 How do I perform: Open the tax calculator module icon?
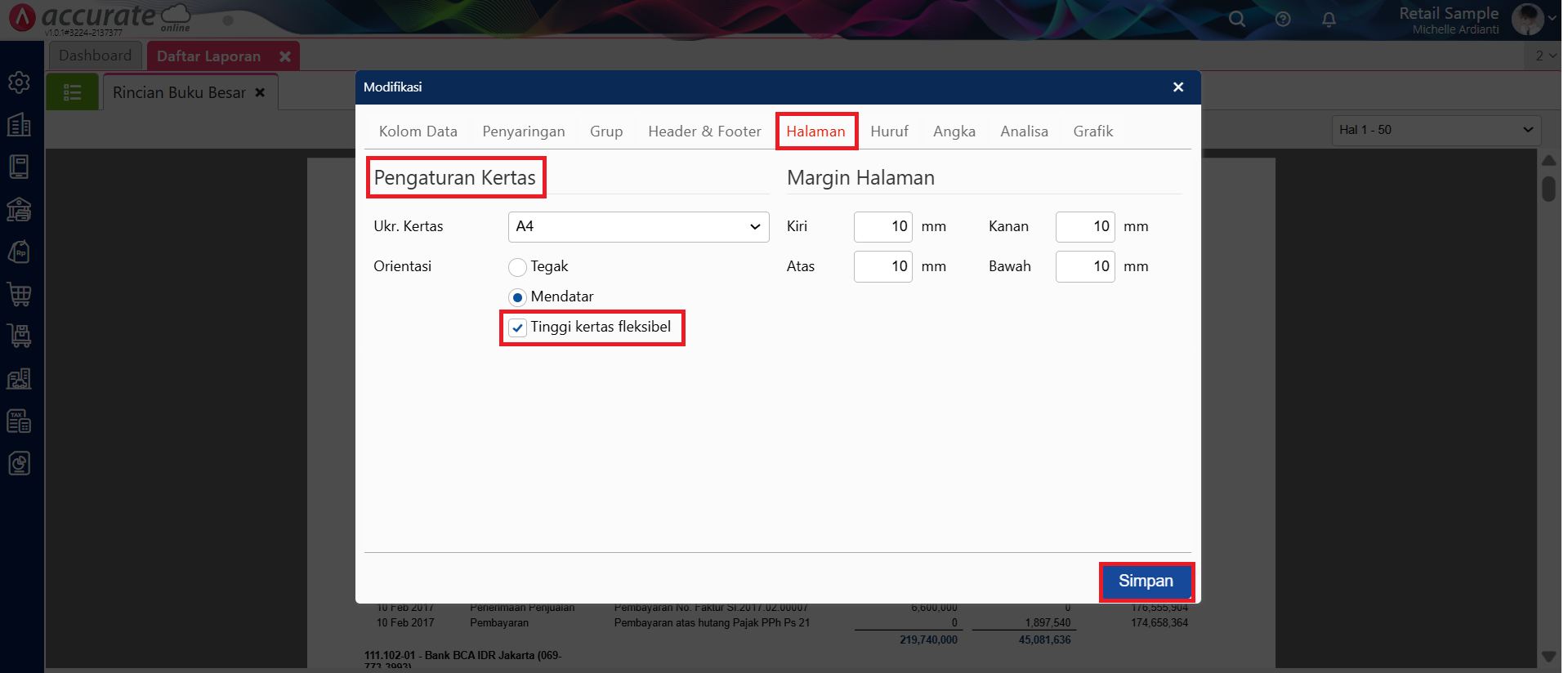(19, 421)
